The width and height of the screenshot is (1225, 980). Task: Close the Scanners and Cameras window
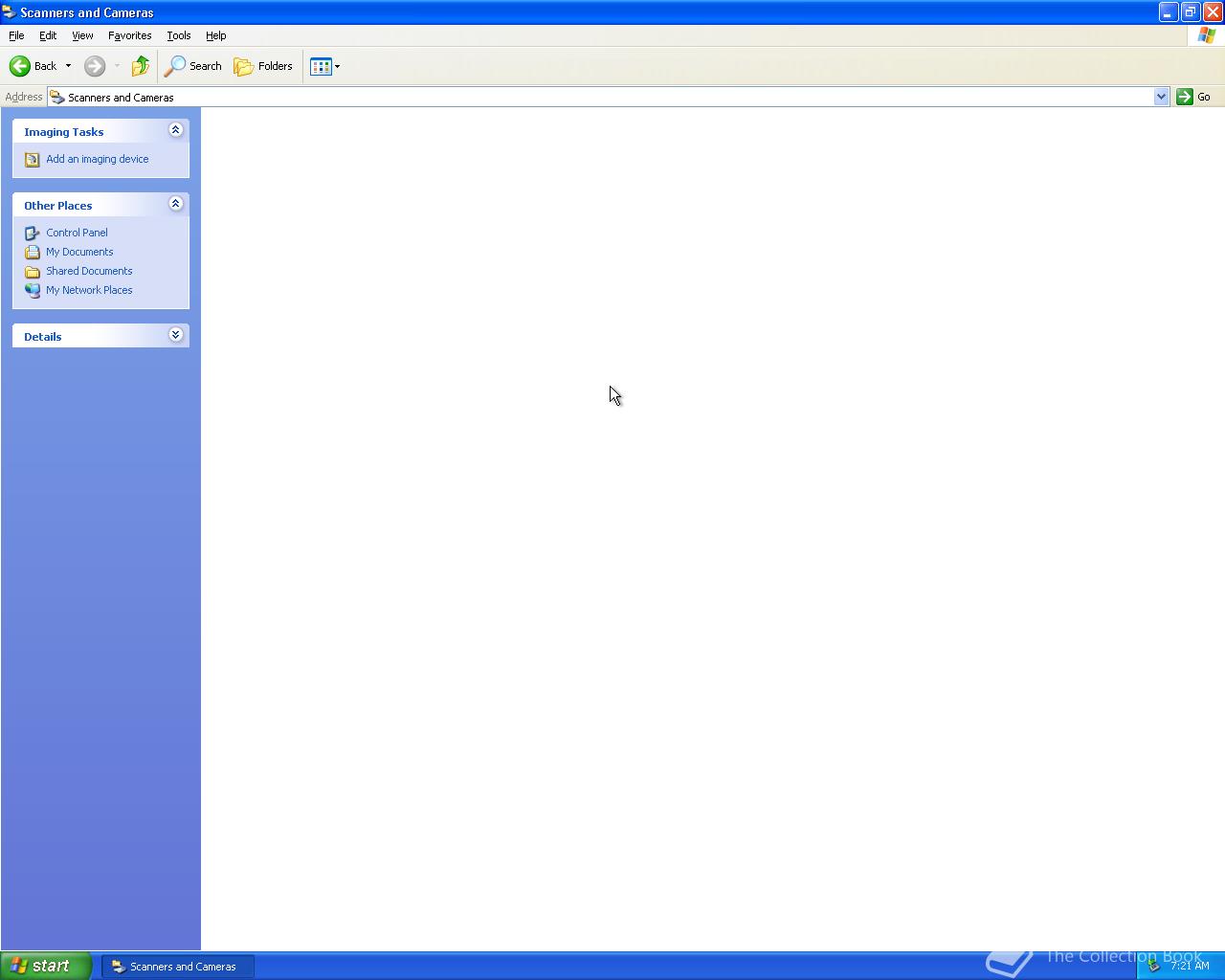coord(1213,12)
